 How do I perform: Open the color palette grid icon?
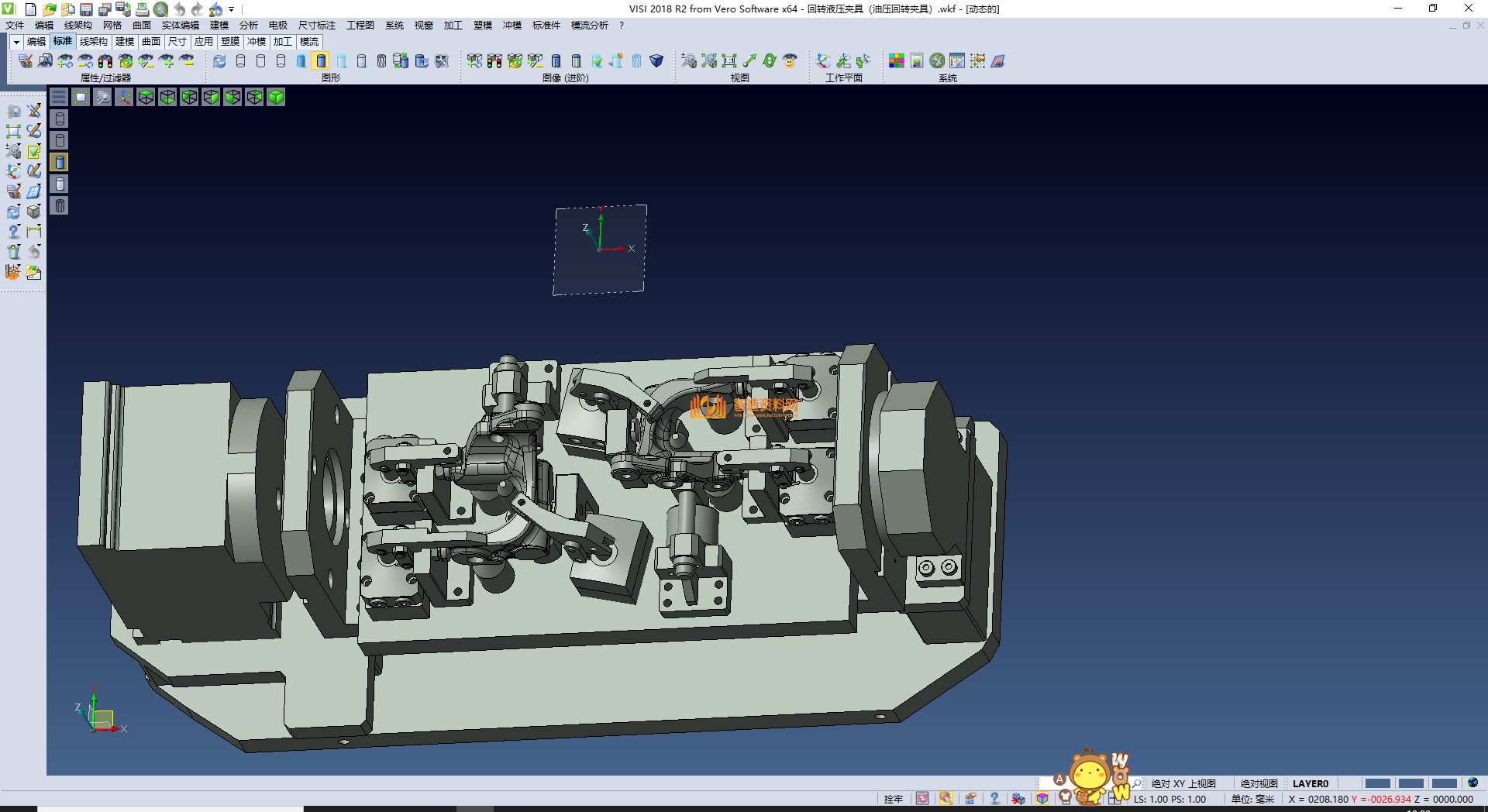pos(897,60)
